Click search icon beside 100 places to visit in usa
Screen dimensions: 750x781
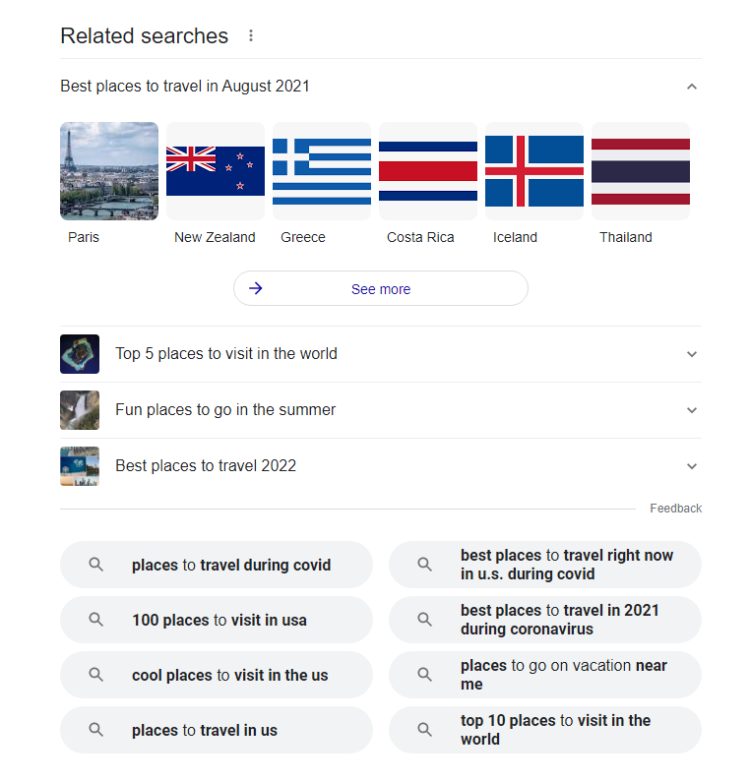point(96,620)
